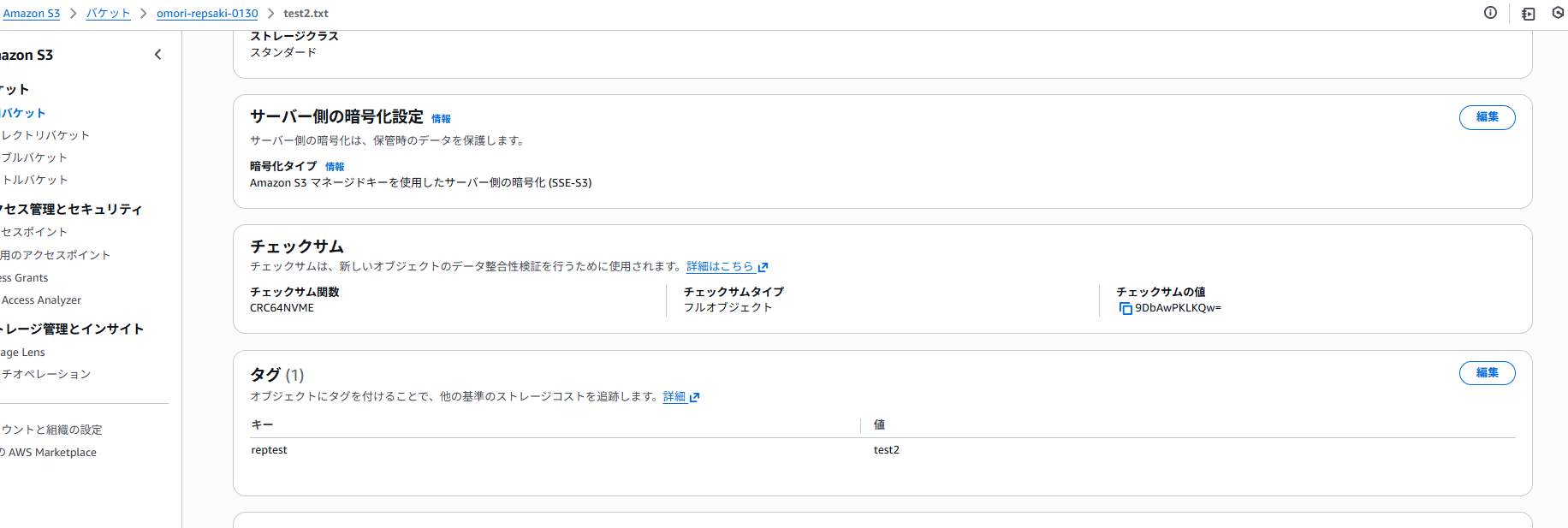
Task: Open 情報 link next to サーバー側の暗号化設定
Action: 441,119
